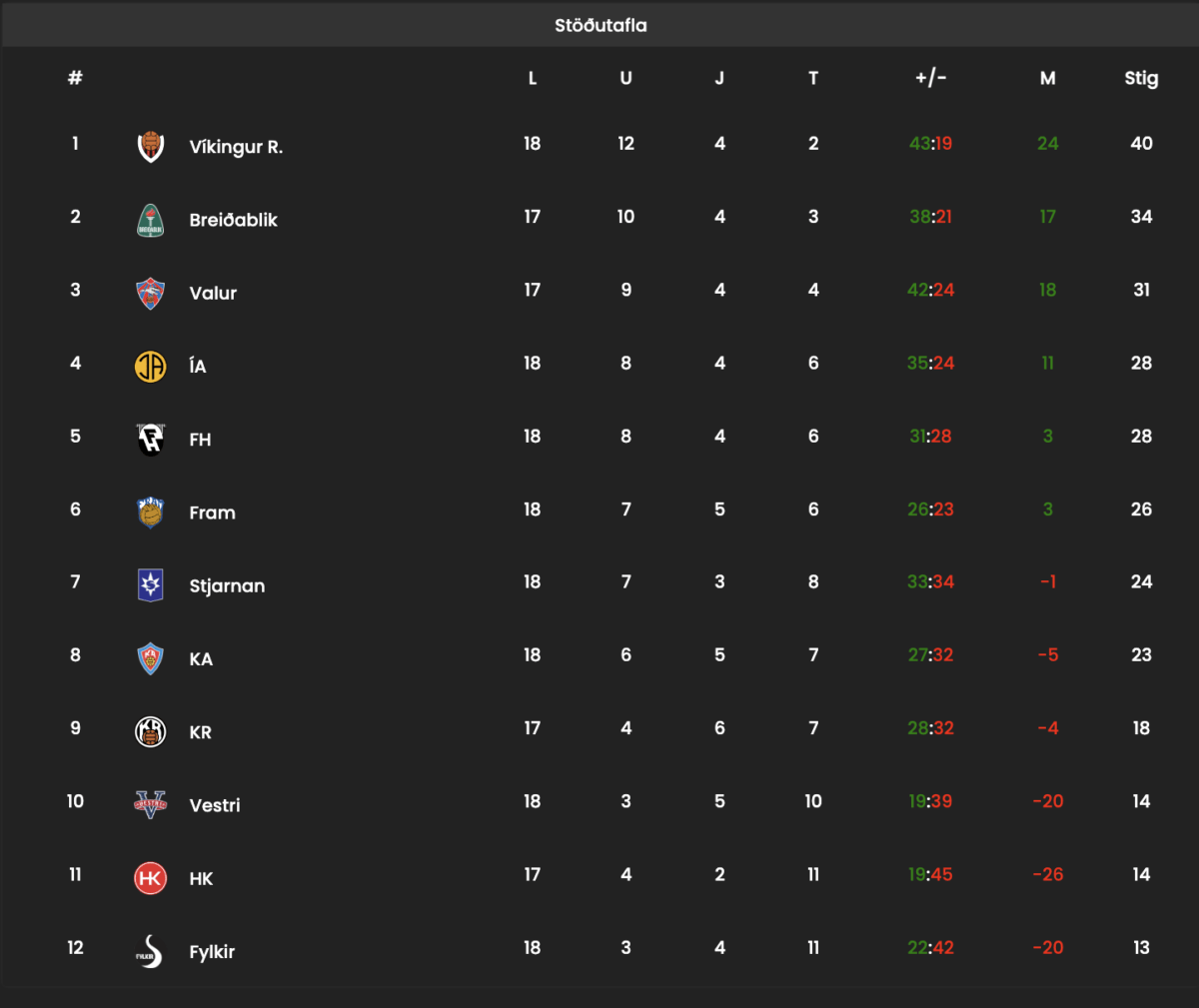Click the Fylkir team name

212,952
